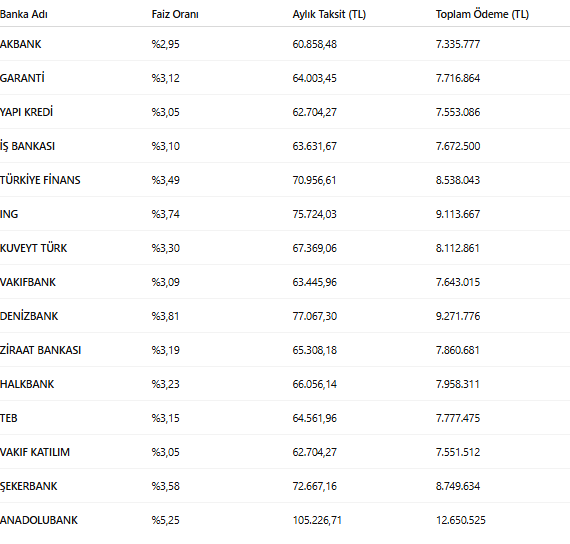This screenshot has height=544, width=570.
Task: Click YAPI KREDİ interest rate %3,05
Action: coord(165,112)
